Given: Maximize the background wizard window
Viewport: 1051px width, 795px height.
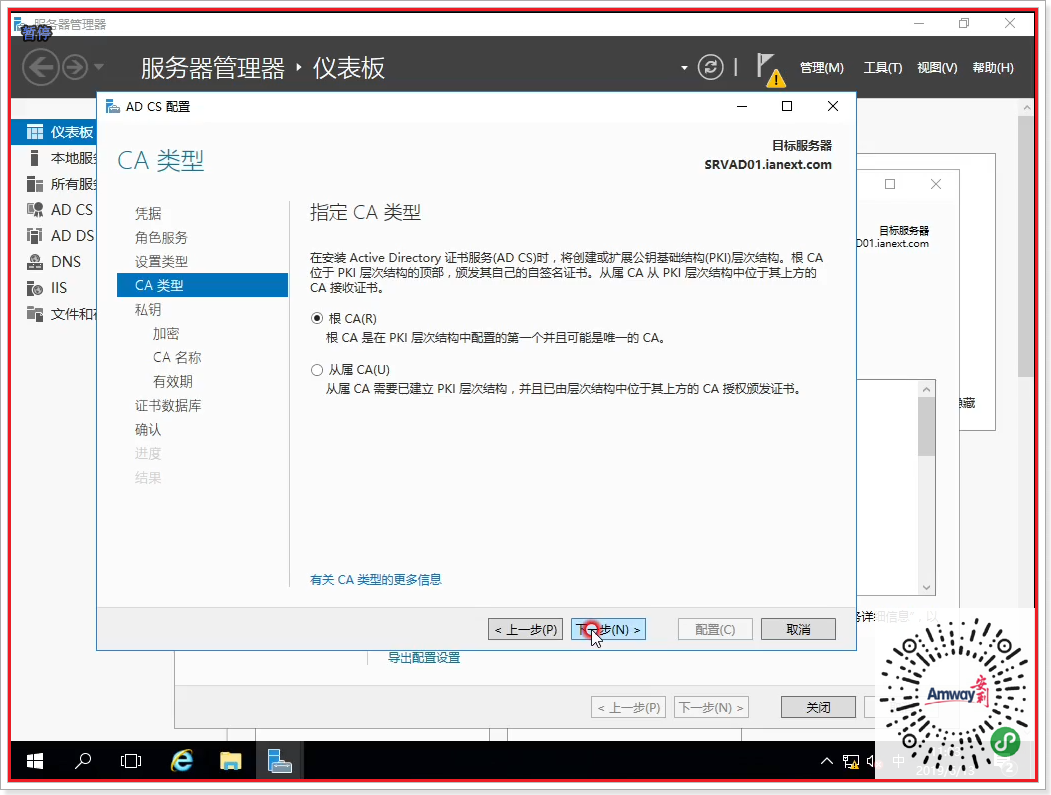Looking at the screenshot, I should pyautogui.click(x=890, y=184).
